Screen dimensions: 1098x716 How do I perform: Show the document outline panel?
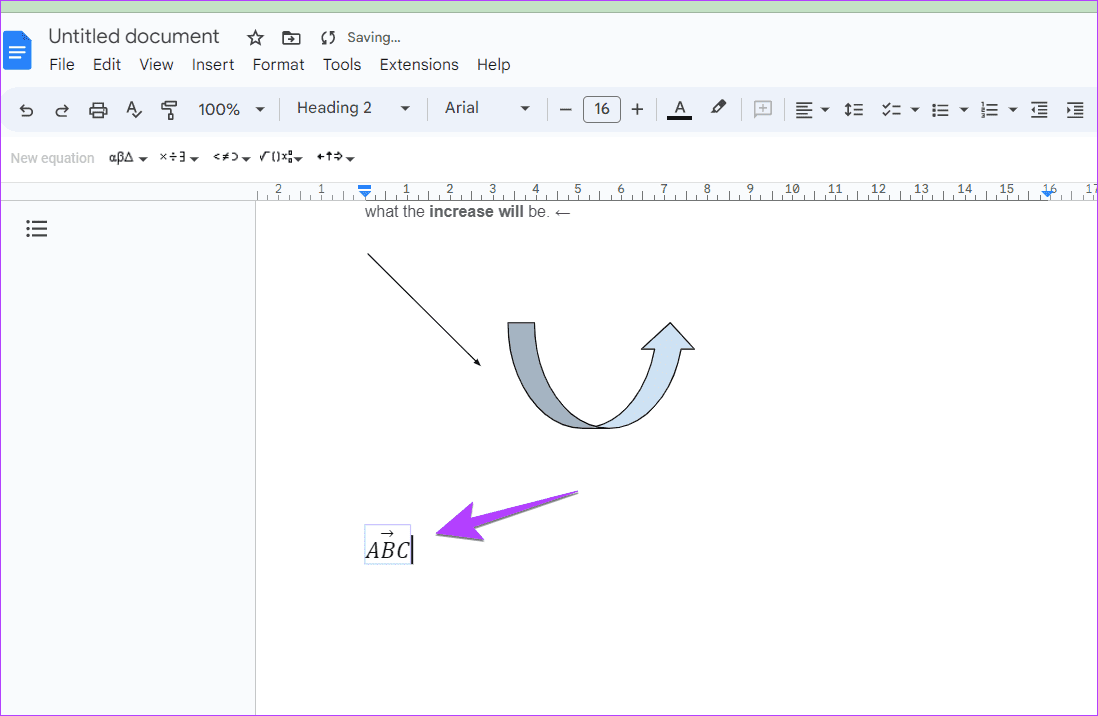pos(37,229)
